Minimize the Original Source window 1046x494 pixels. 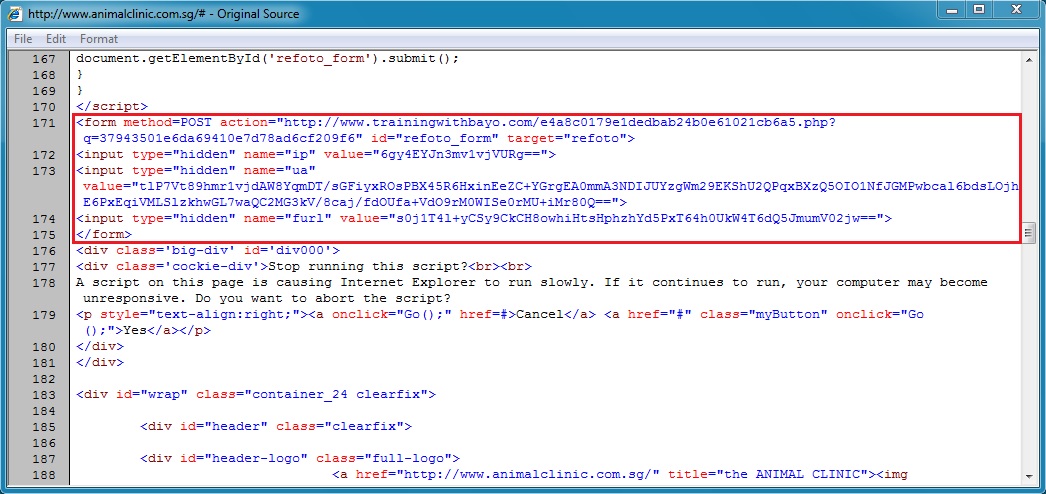951,10
